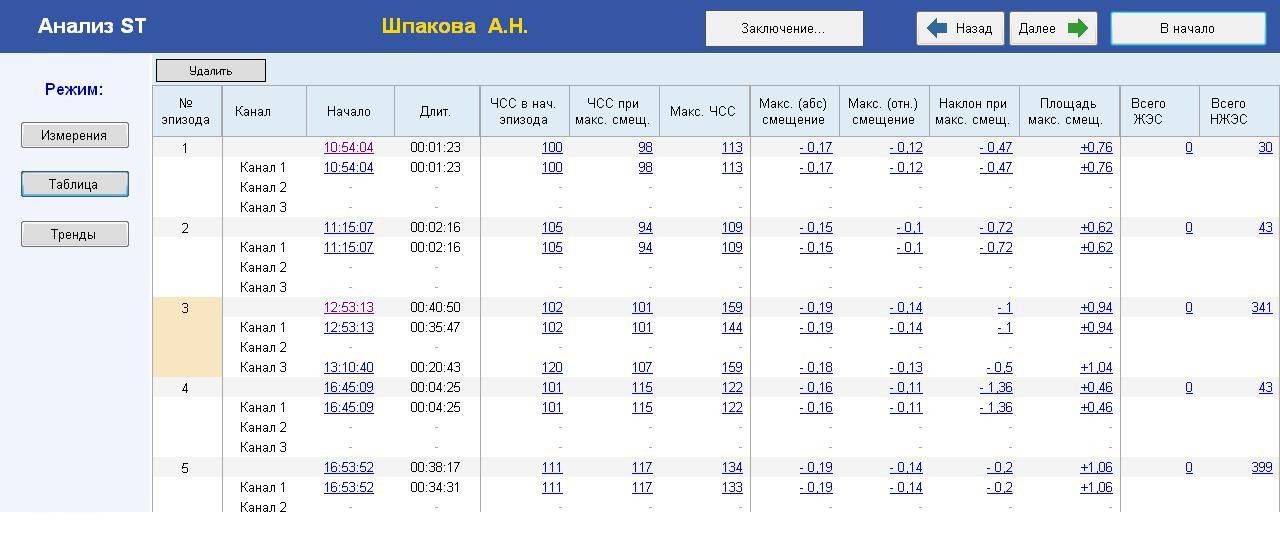Viewport: 1280px width, 540px height.
Task: Click Канал 3 starting heart rate 120
Action: coord(552,368)
